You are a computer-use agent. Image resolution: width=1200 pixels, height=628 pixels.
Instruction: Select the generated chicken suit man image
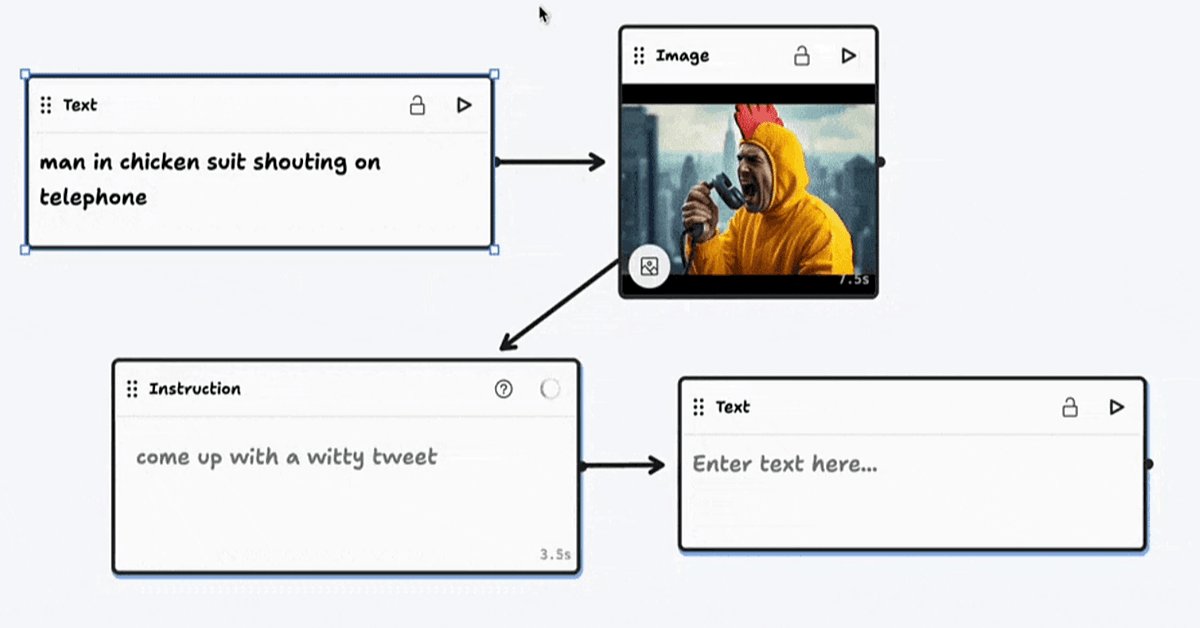749,189
